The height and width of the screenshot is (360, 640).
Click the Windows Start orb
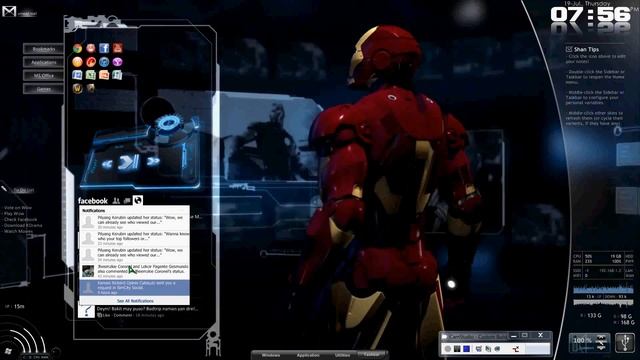[8, 351]
